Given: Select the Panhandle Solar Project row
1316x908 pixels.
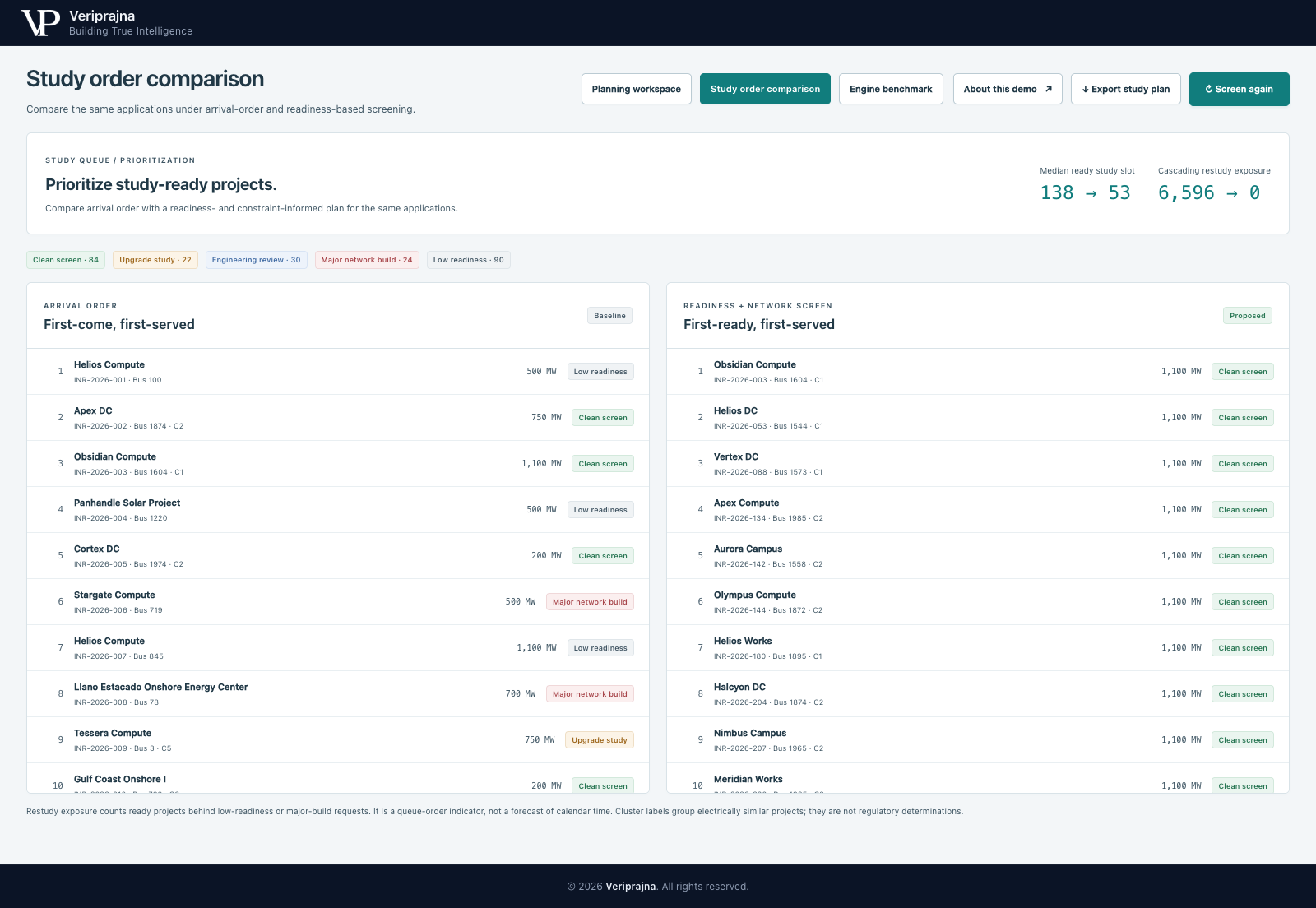Looking at the screenshot, I should point(338,510).
